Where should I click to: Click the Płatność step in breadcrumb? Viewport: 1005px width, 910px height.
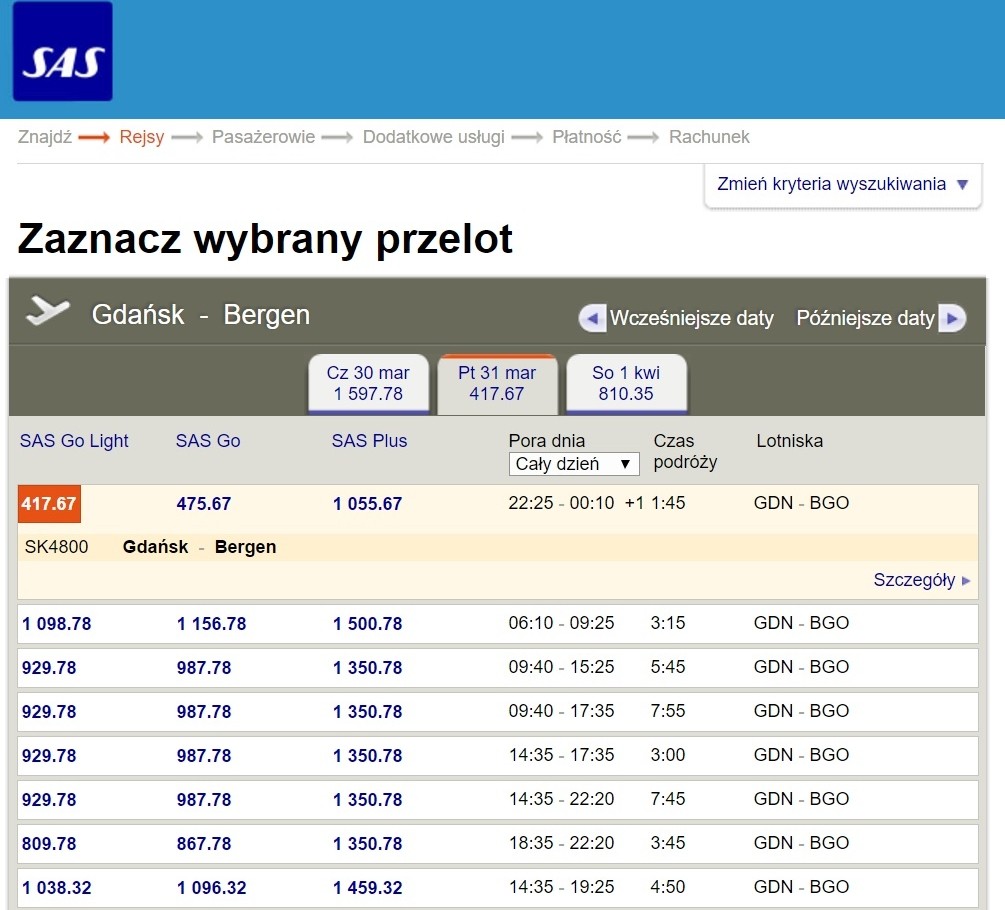586,137
